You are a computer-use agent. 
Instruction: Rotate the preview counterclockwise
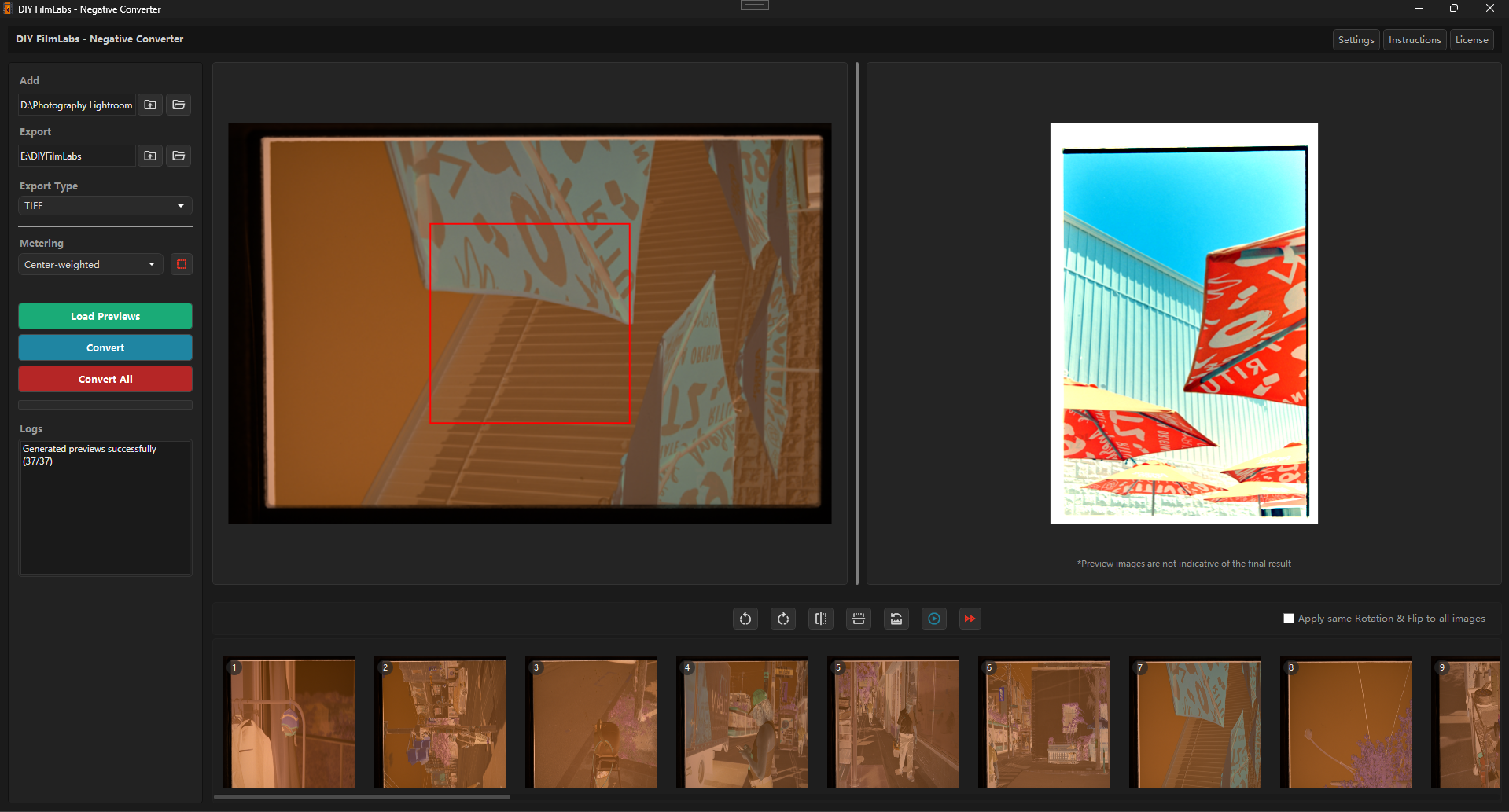pos(745,619)
